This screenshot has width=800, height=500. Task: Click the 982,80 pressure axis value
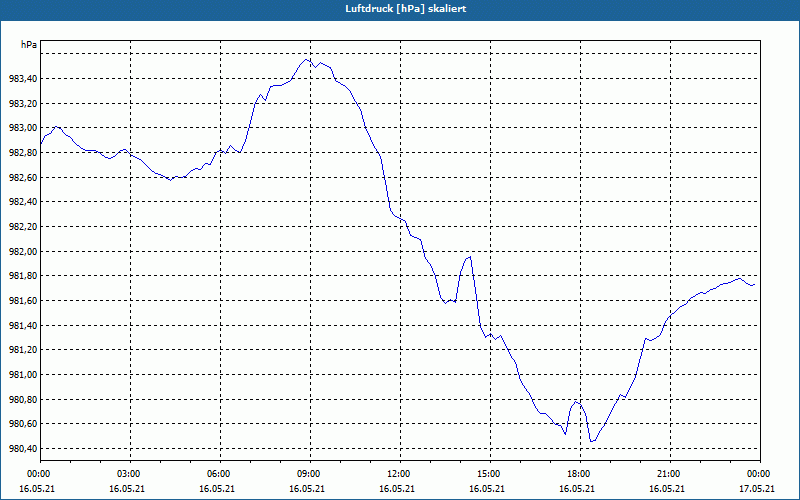(x=22, y=153)
